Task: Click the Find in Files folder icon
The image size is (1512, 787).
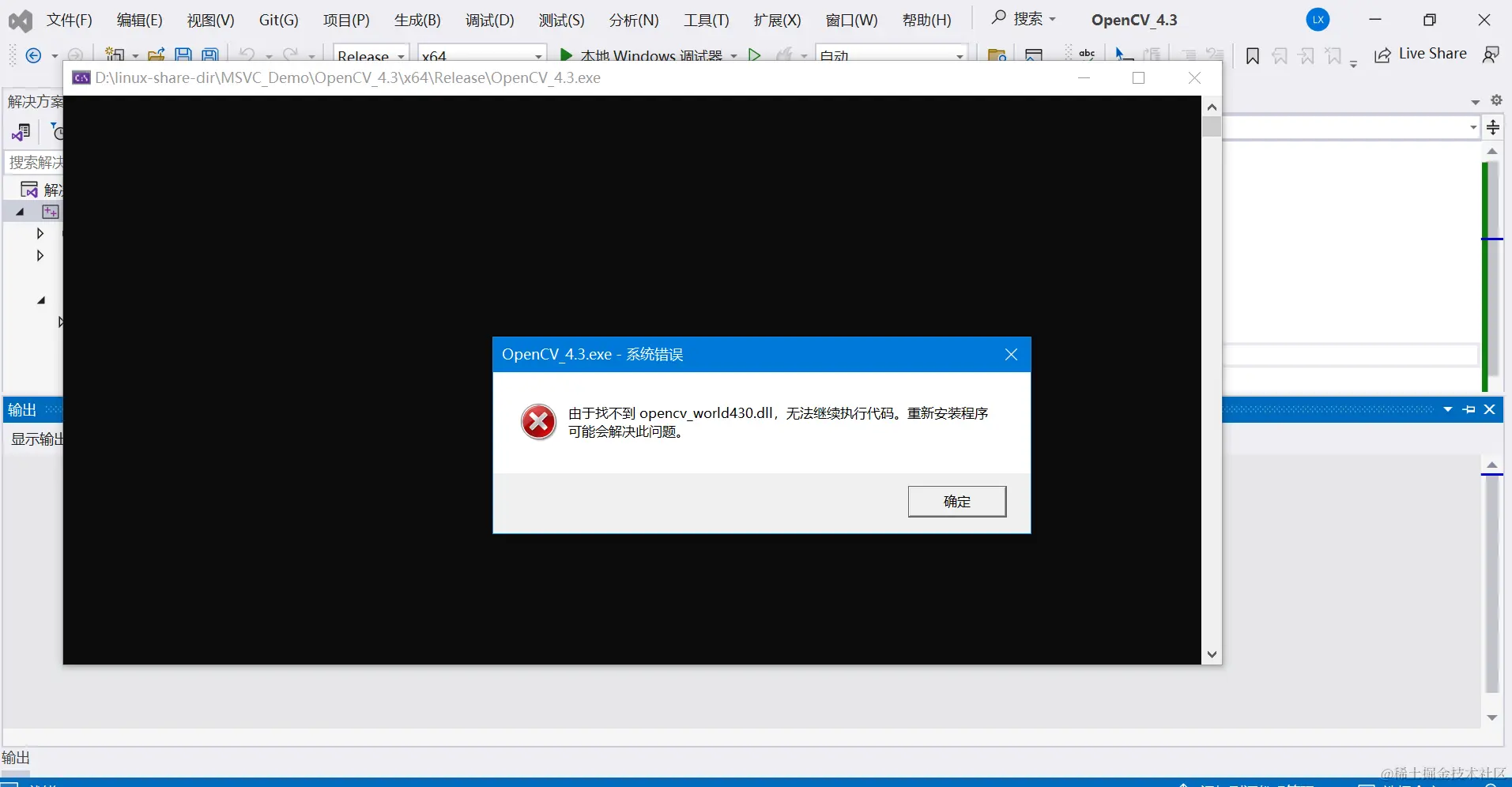Action: tap(997, 54)
